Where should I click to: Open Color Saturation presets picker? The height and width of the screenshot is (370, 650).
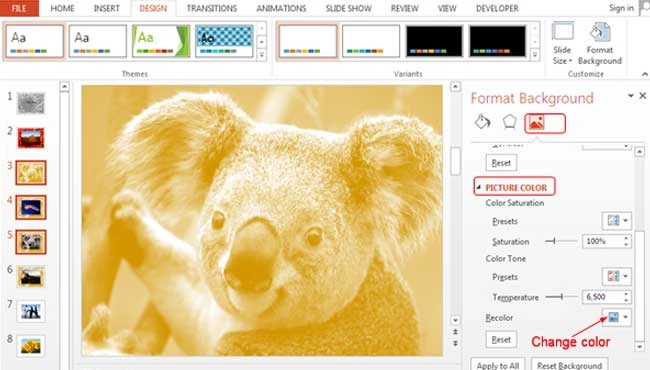coord(617,220)
